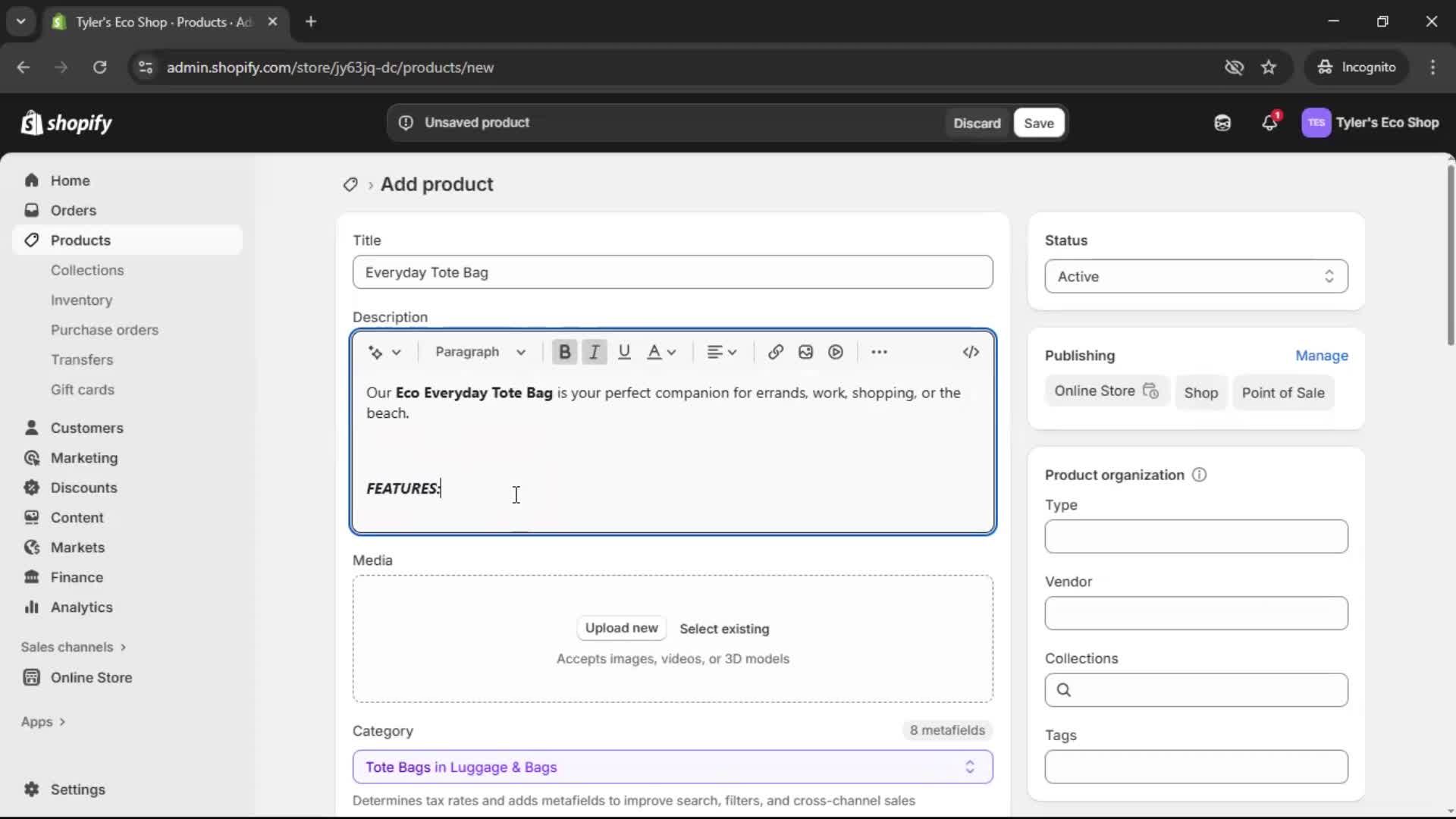Screen dimensions: 1456x819
Task: Insert a video into the description
Action: 834,352
